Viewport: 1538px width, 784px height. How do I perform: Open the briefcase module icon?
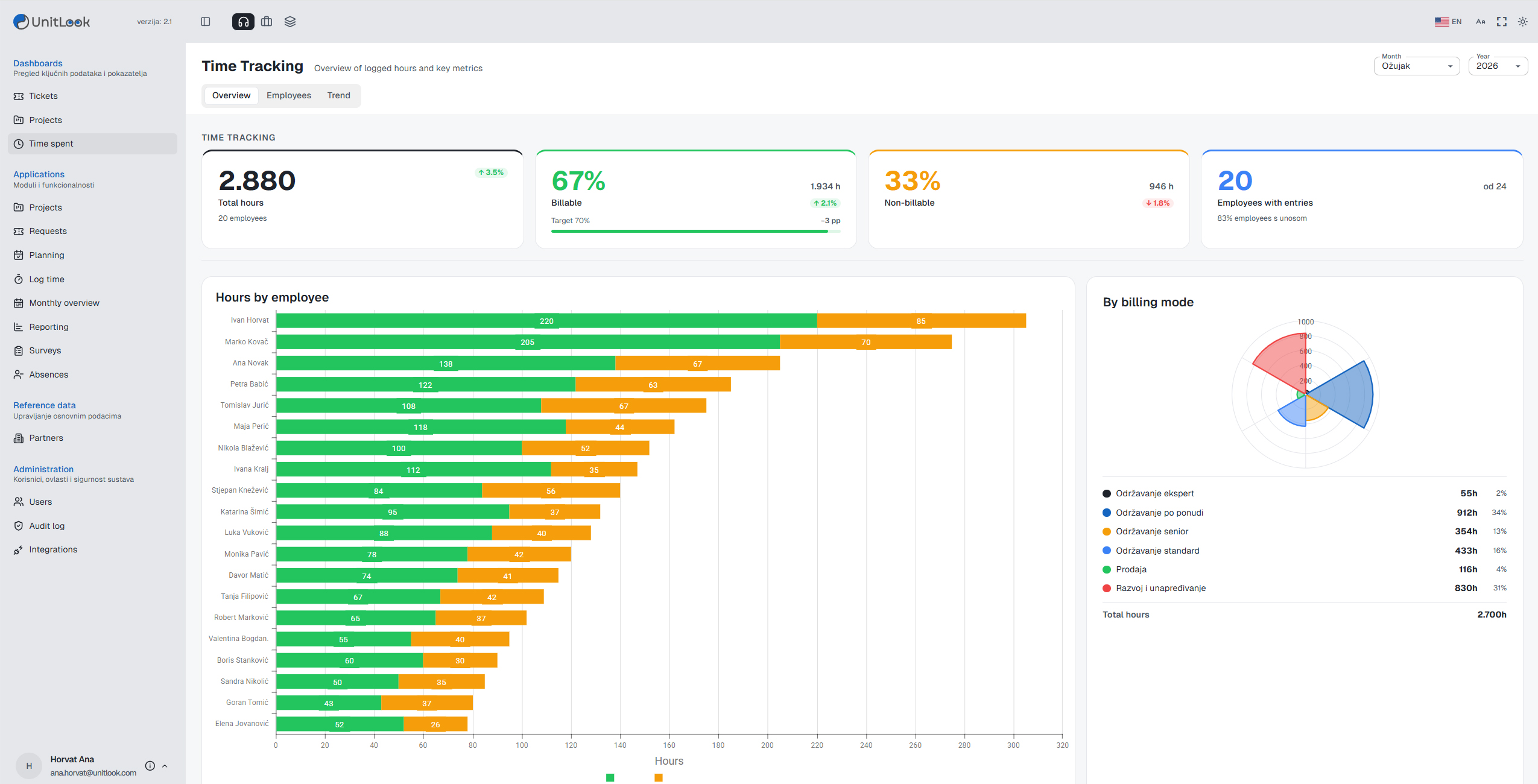click(x=267, y=22)
